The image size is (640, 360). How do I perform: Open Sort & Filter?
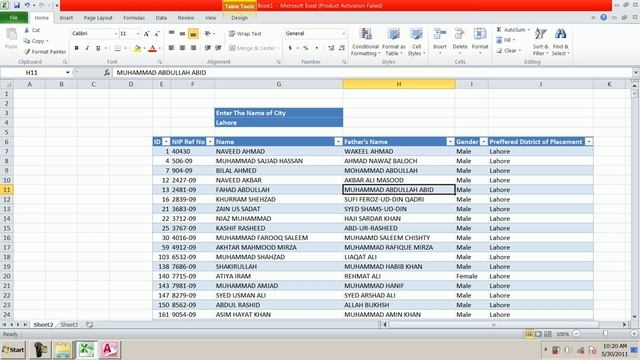click(540, 42)
